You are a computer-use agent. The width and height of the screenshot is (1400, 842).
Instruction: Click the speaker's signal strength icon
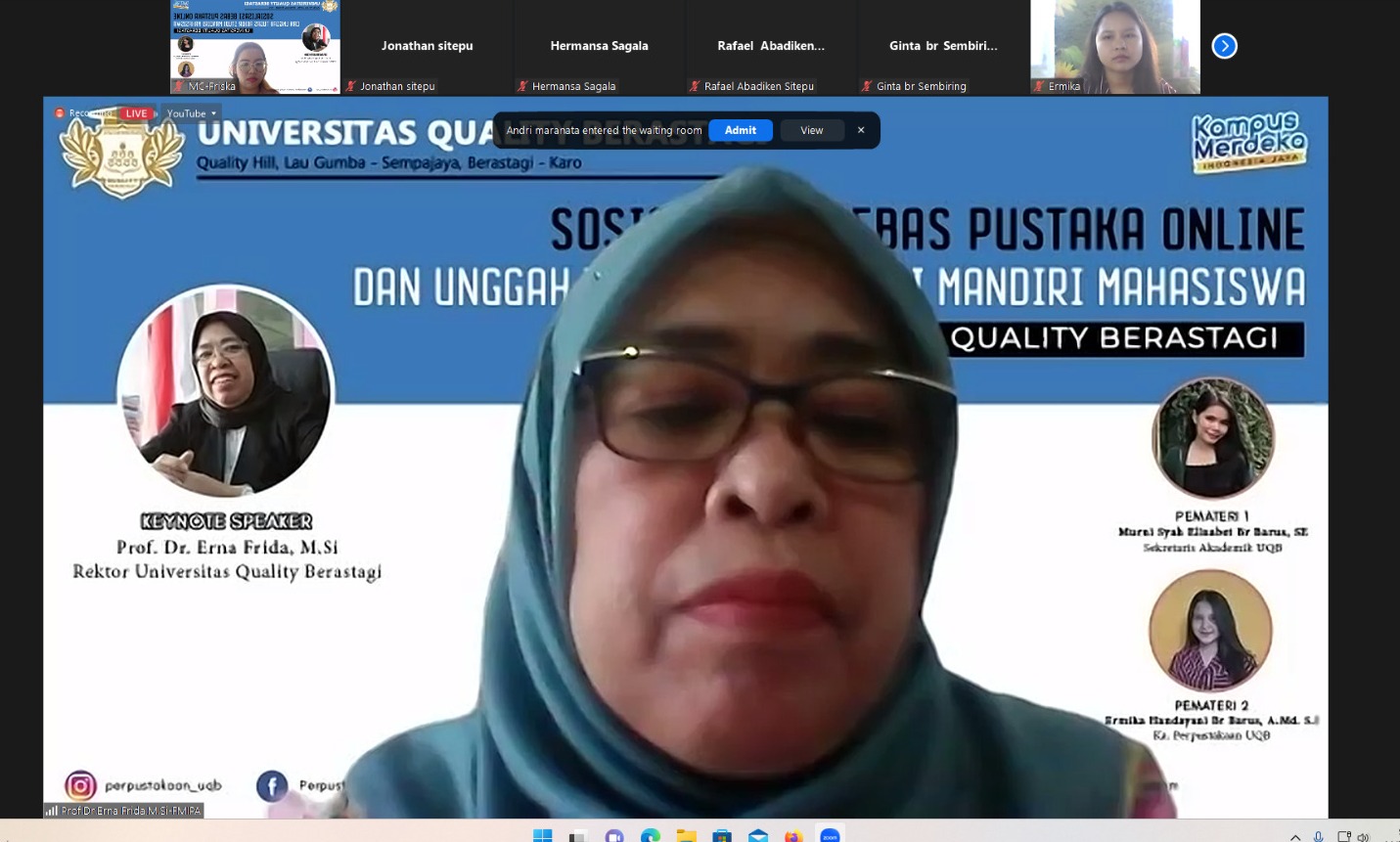coord(51,811)
